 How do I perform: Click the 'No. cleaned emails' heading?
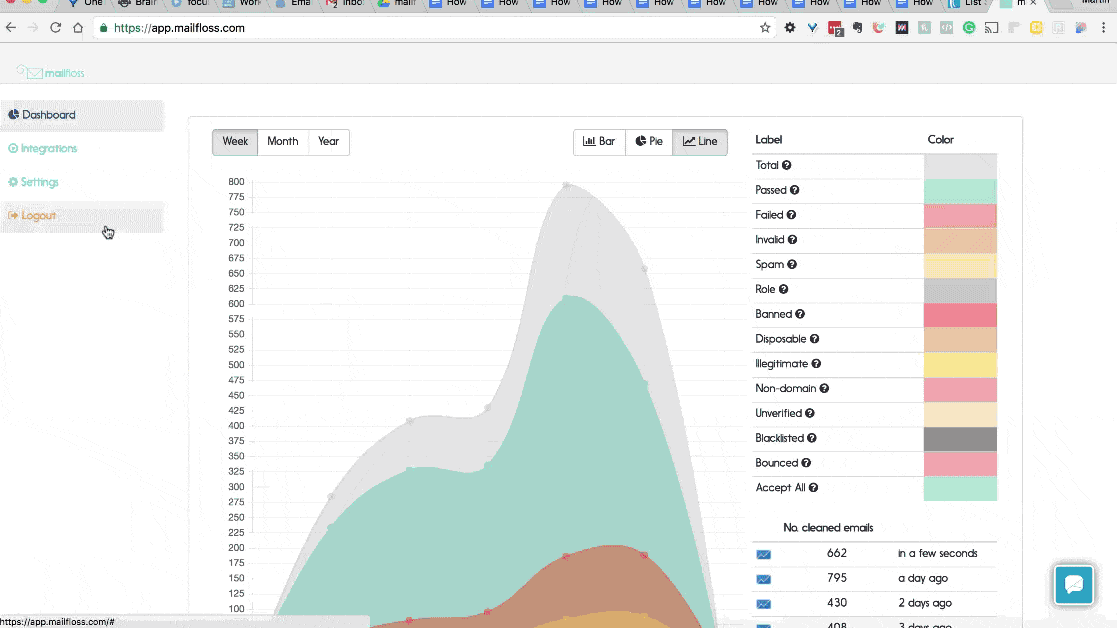click(x=828, y=528)
